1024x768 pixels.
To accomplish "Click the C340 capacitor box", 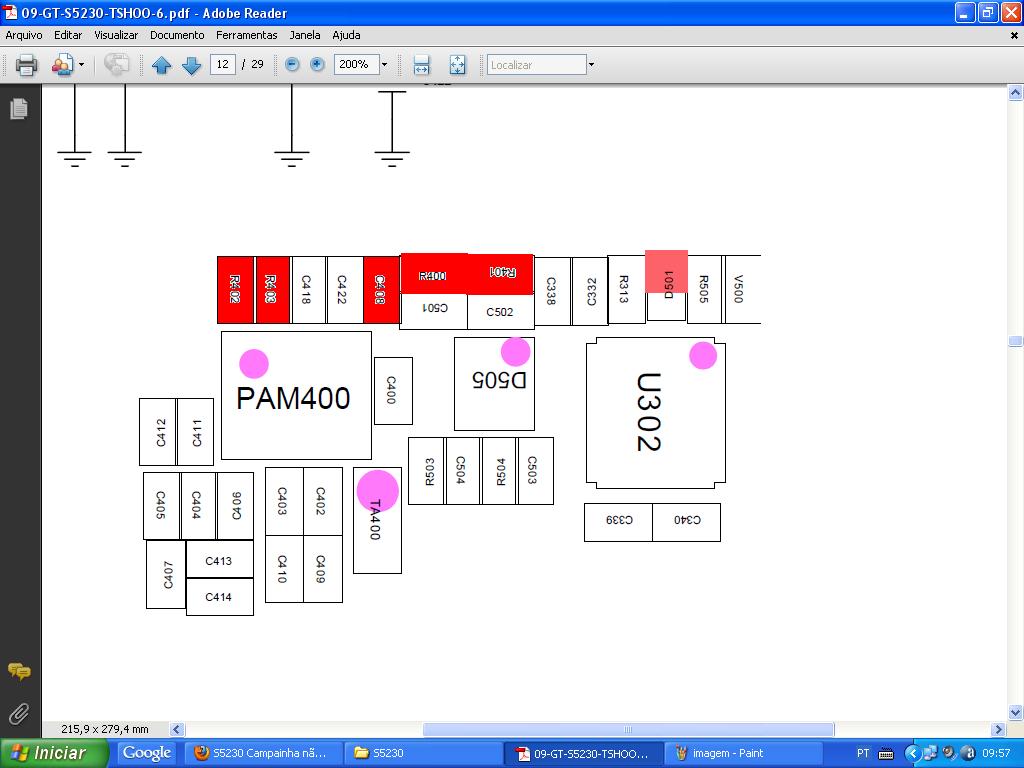I will 686,522.
